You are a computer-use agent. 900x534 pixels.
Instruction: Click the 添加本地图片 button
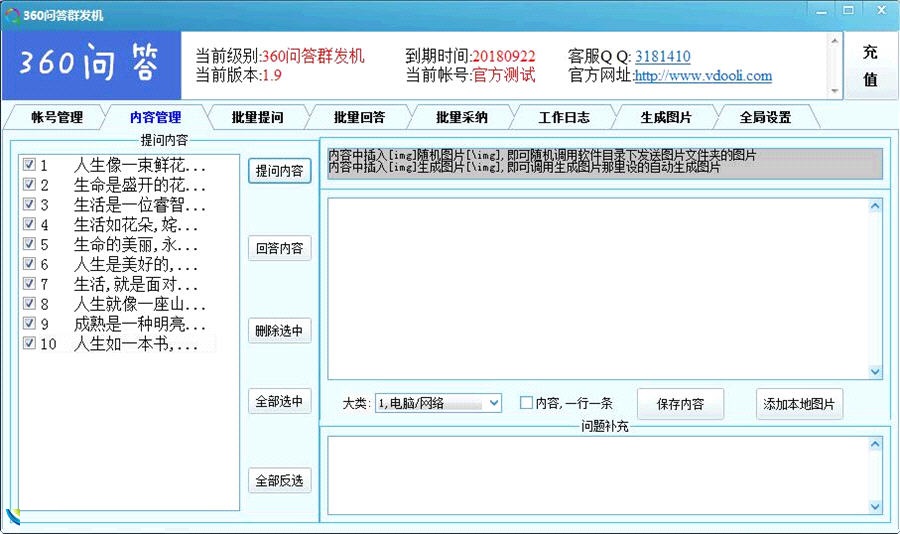pyautogui.click(x=799, y=404)
